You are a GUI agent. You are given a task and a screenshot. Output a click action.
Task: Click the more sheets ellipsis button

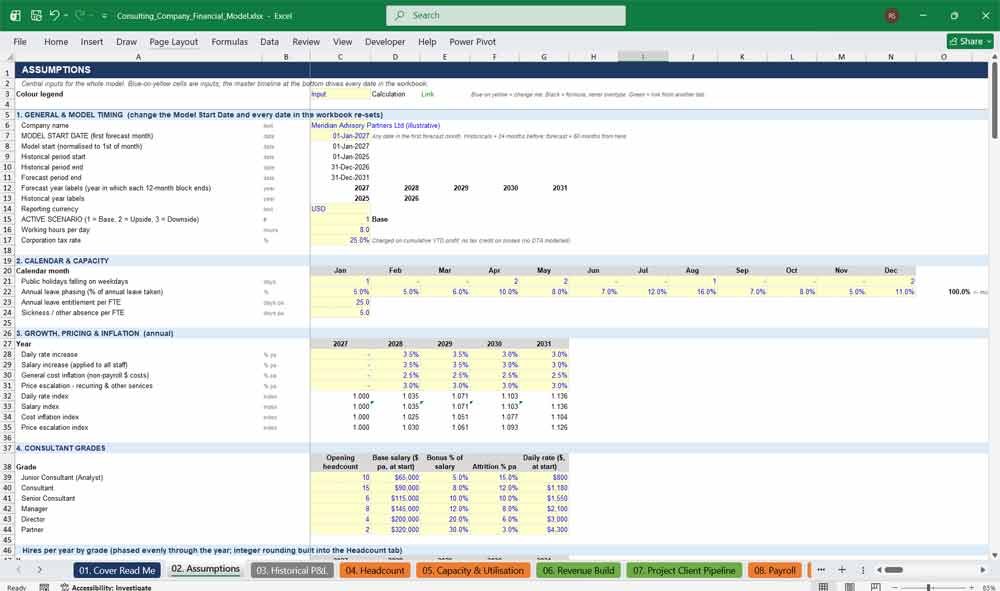[821, 570]
